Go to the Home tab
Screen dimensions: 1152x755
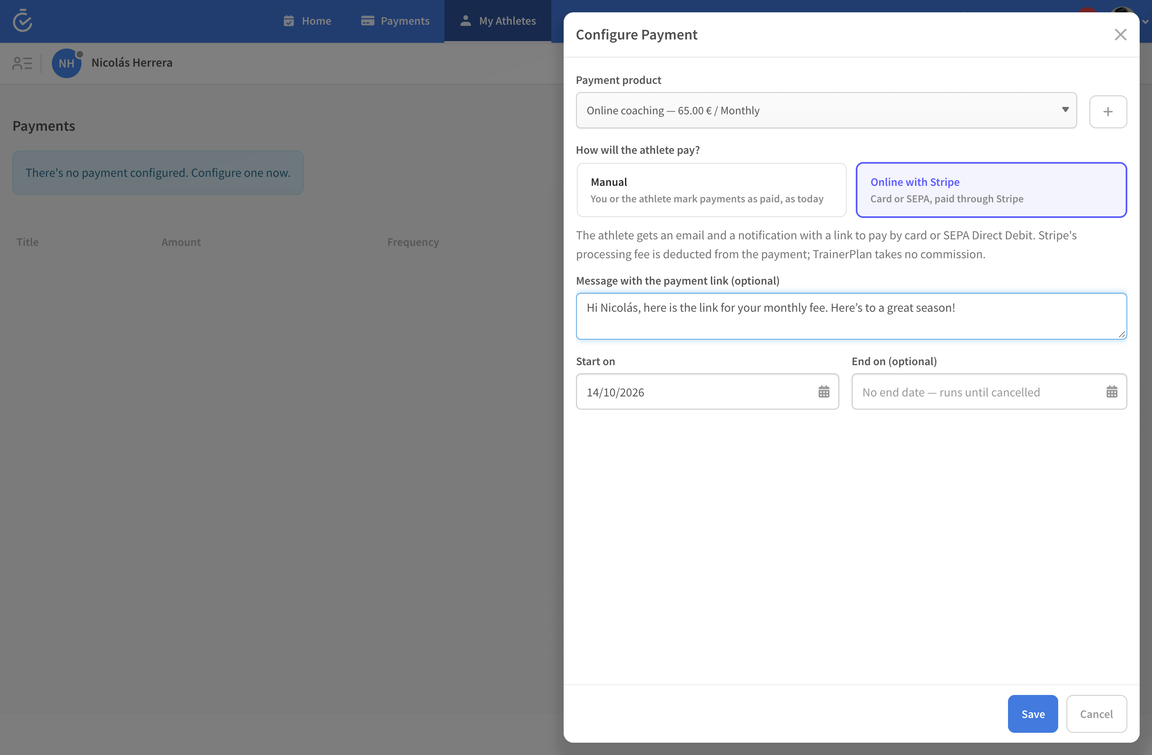[x=307, y=21]
